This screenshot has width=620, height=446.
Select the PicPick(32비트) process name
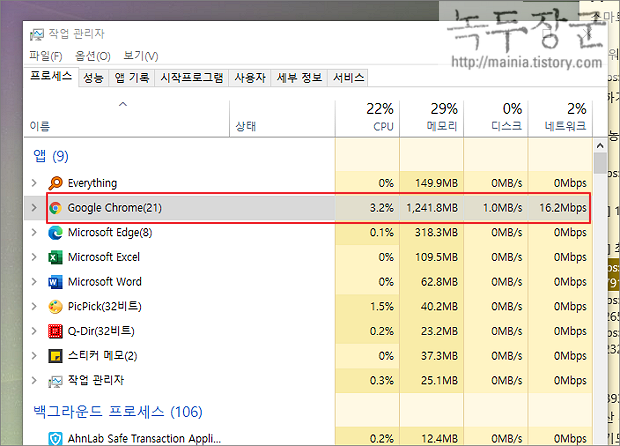pos(105,306)
